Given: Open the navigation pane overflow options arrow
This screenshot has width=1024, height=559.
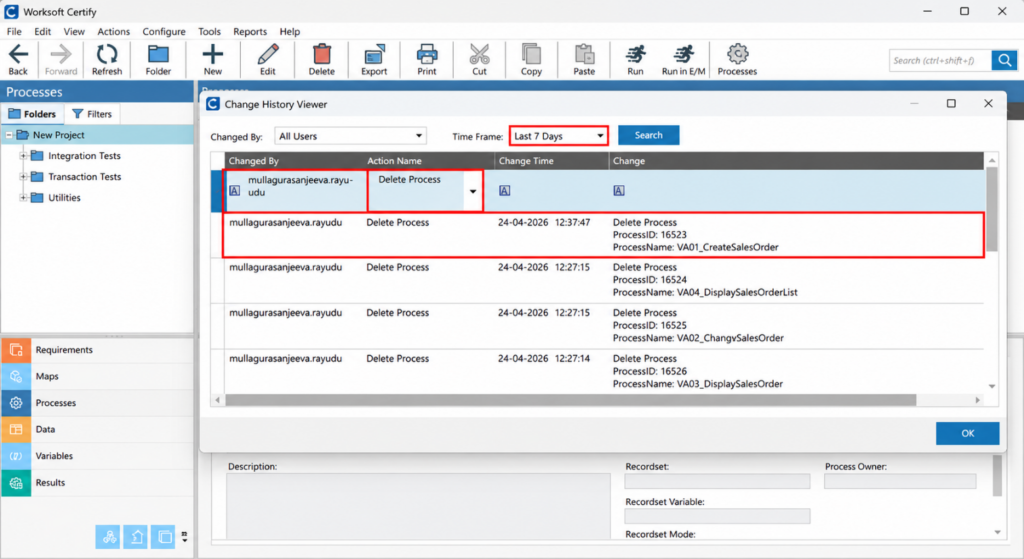Looking at the screenshot, I should pos(185,537).
